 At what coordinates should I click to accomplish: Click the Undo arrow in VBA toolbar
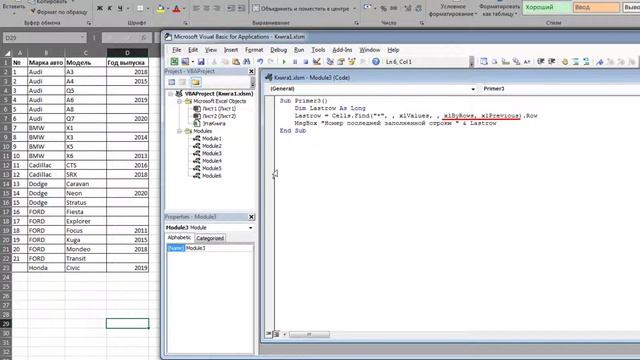pos(260,62)
